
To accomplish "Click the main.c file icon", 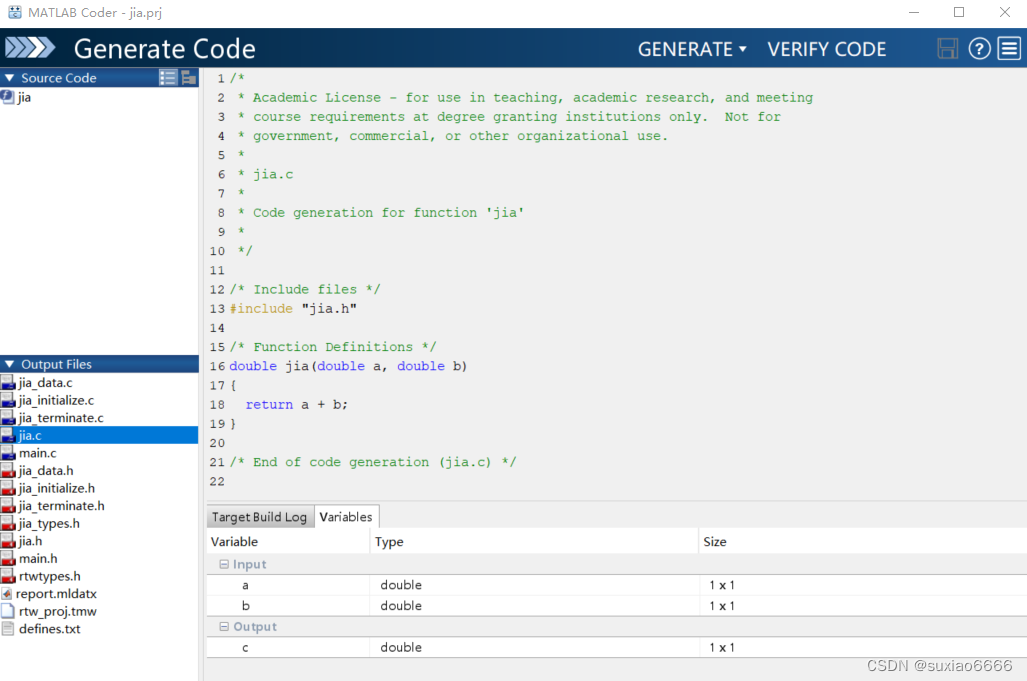I will [x=8, y=453].
